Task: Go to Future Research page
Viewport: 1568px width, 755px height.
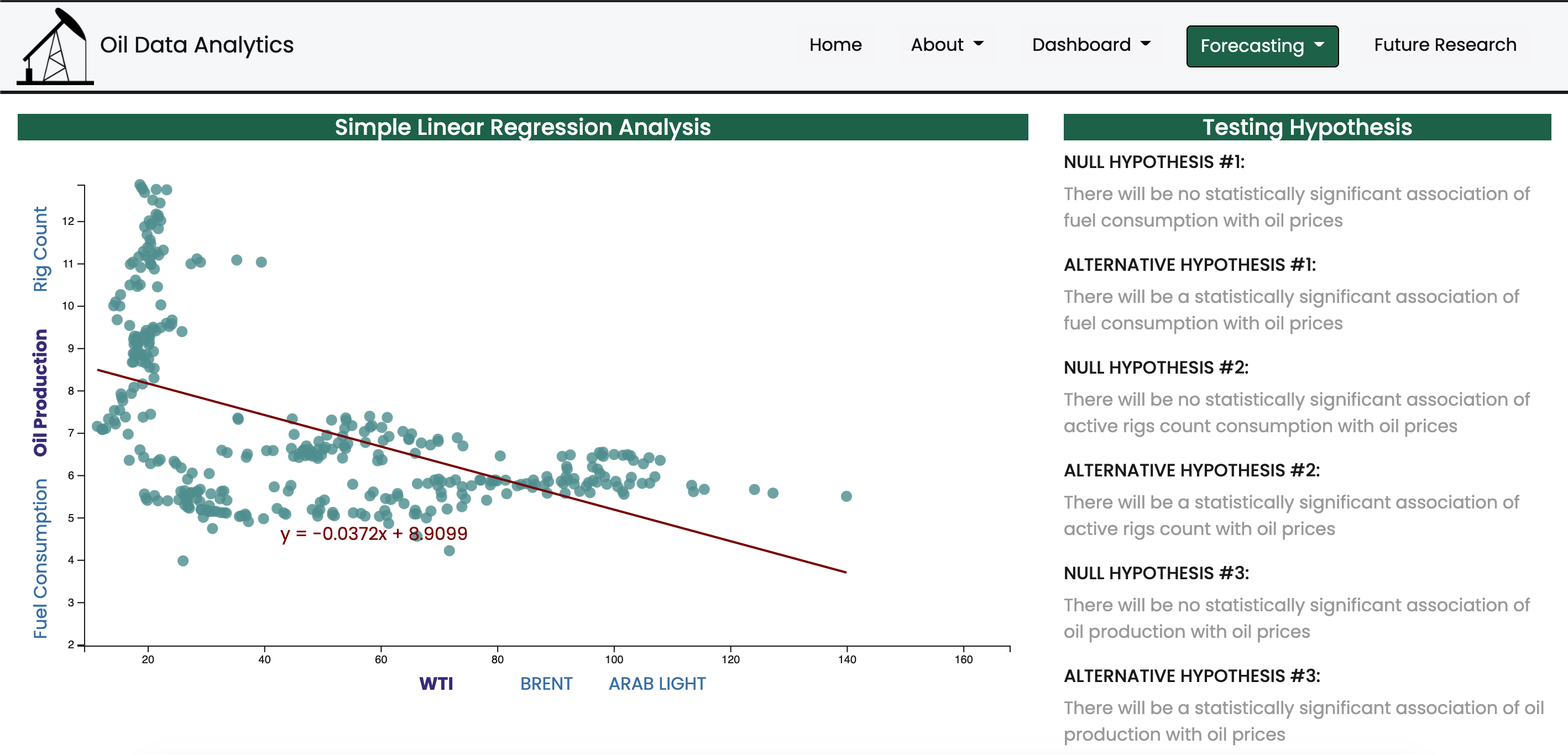Action: [1445, 45]
